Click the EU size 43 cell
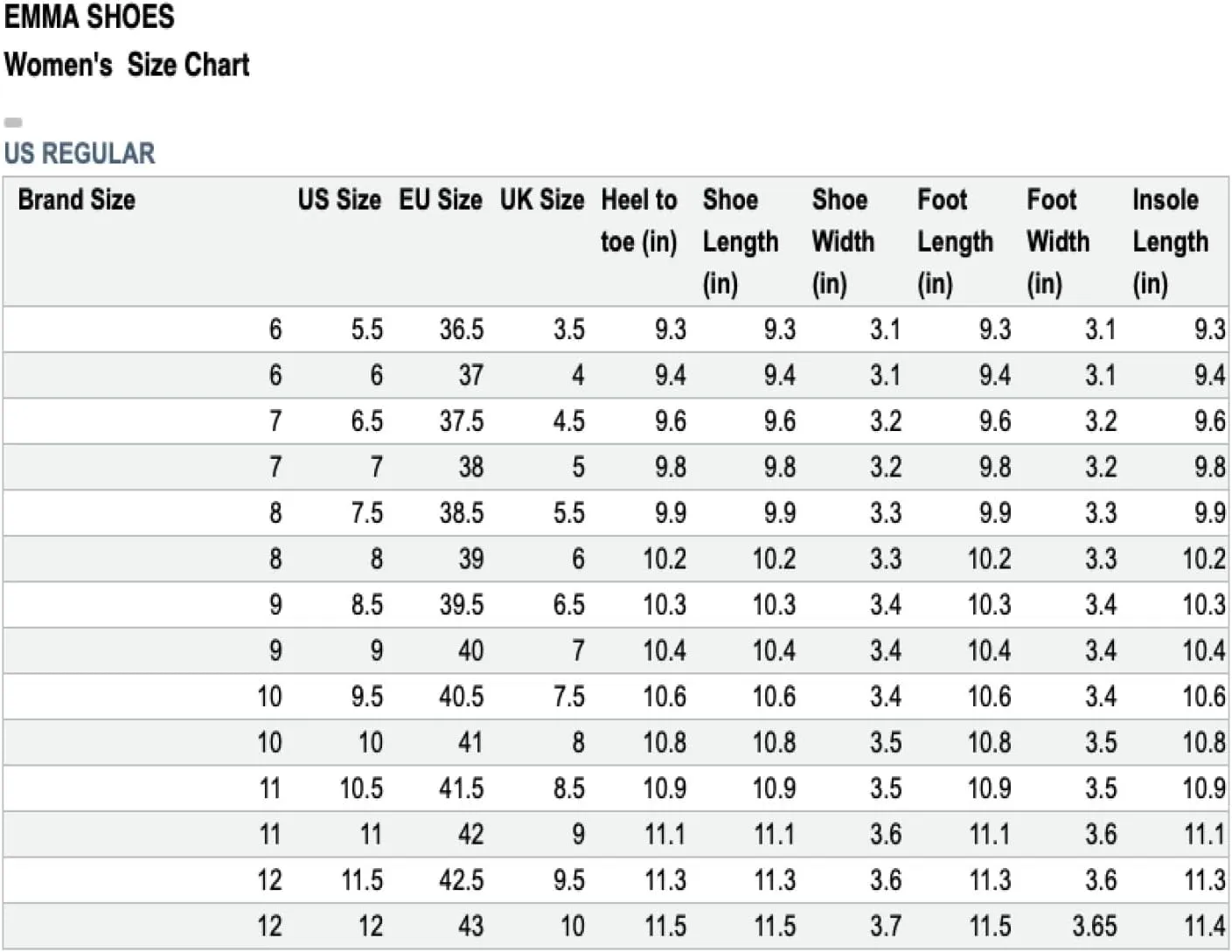This screenshot has width=1232, height=952. (470, 926)
